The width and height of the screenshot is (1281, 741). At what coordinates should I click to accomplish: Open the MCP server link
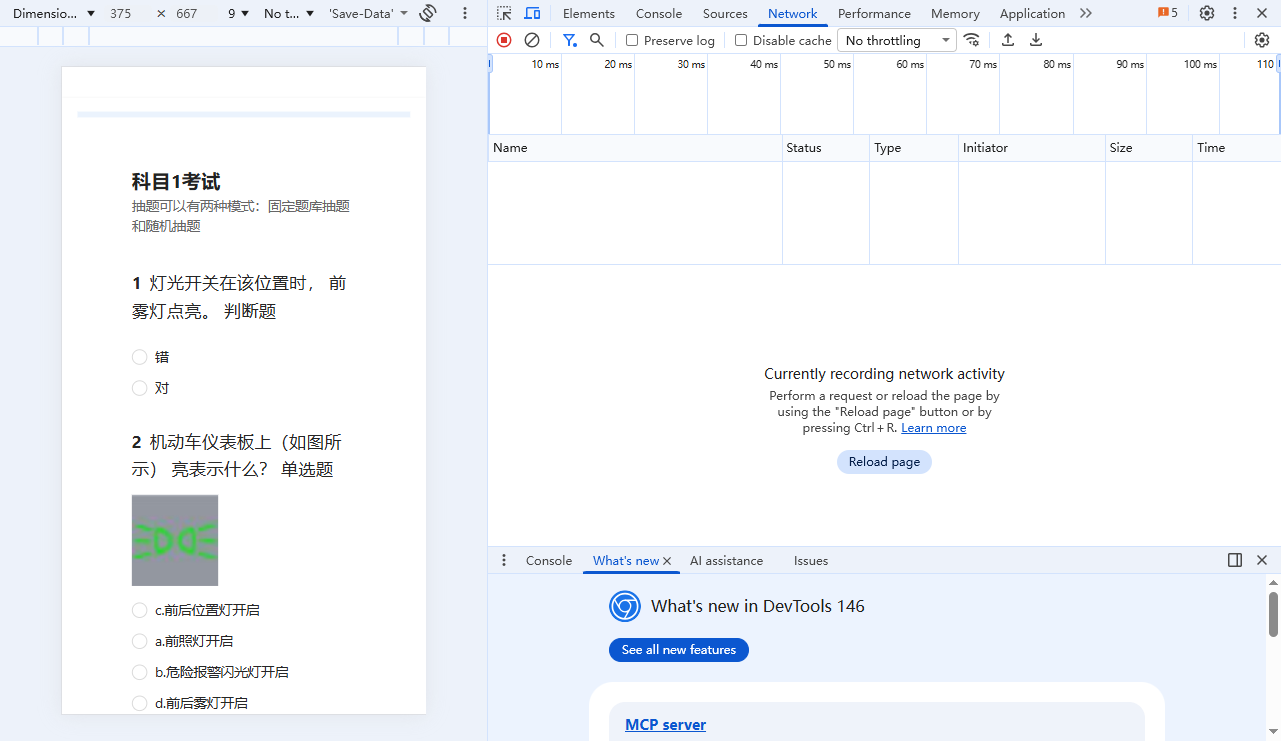[665, 725]
